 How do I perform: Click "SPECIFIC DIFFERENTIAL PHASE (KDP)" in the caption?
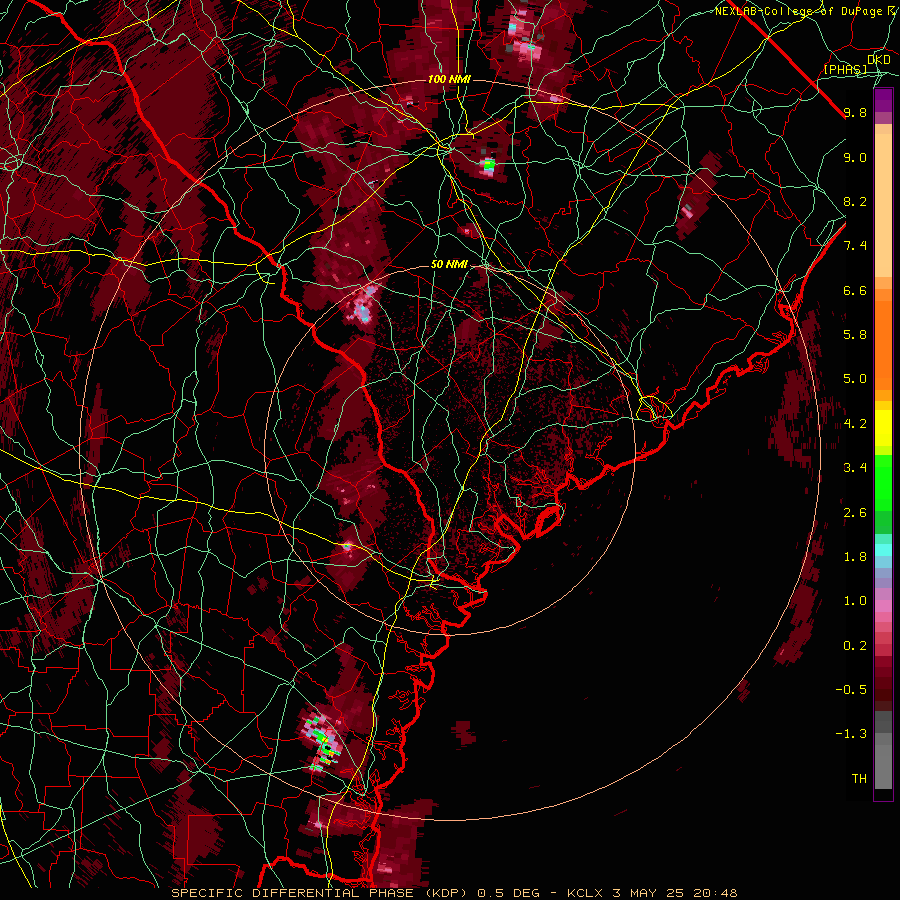coord(320,893)
